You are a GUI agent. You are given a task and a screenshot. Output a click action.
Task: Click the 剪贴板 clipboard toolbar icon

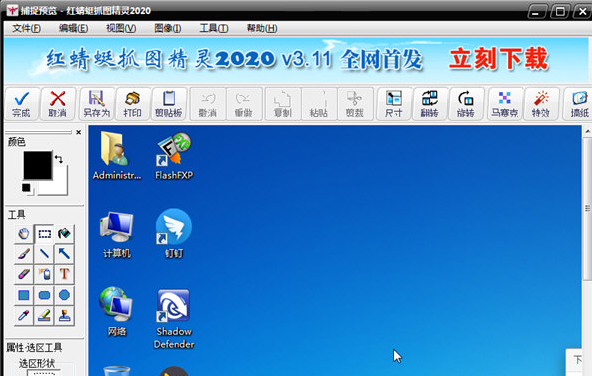169,104
